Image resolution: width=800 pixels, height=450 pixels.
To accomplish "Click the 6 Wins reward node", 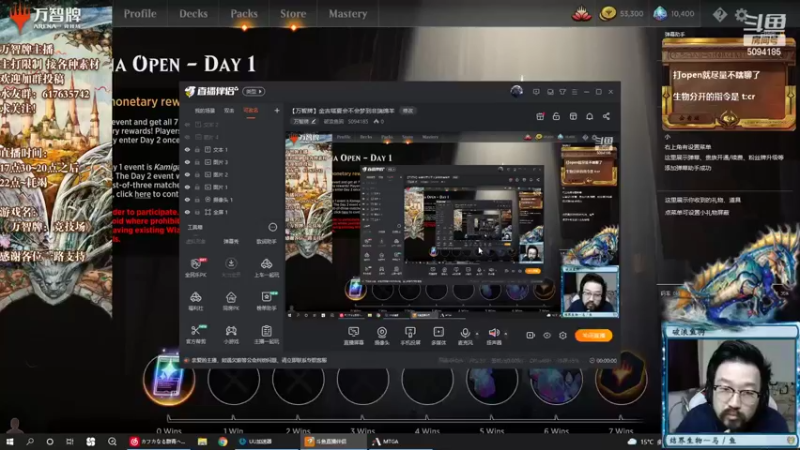I will 556,379.
